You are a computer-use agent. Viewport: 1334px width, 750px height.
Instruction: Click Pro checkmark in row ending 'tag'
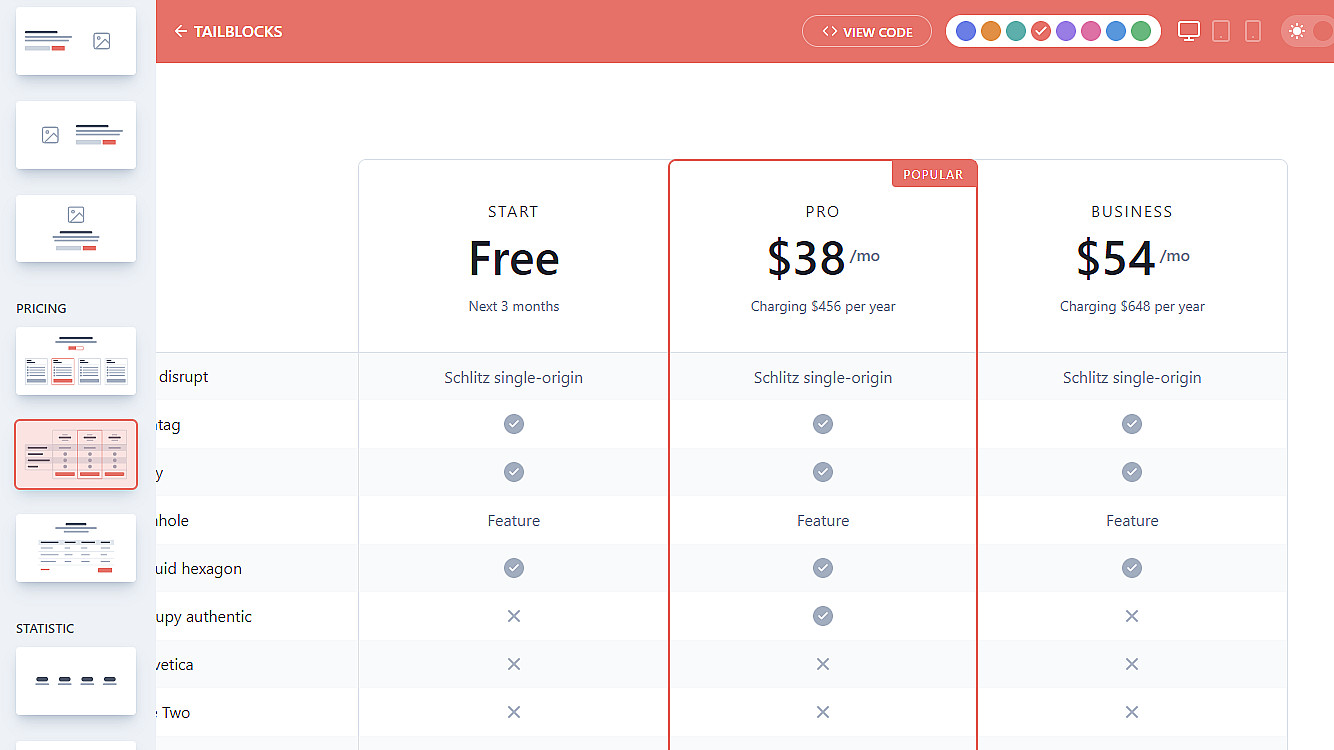823,424
